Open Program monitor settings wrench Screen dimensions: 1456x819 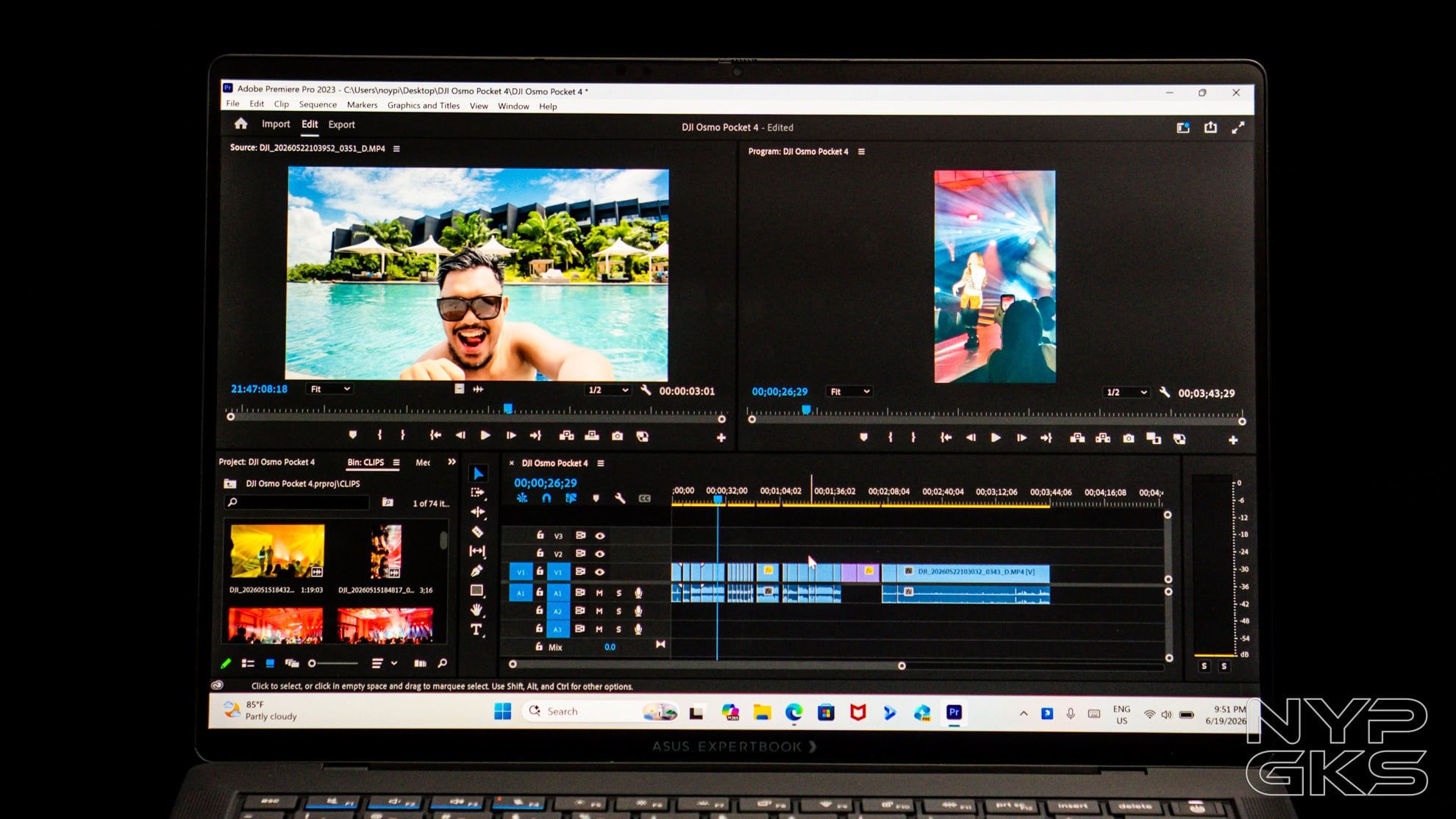[1165, 393]
